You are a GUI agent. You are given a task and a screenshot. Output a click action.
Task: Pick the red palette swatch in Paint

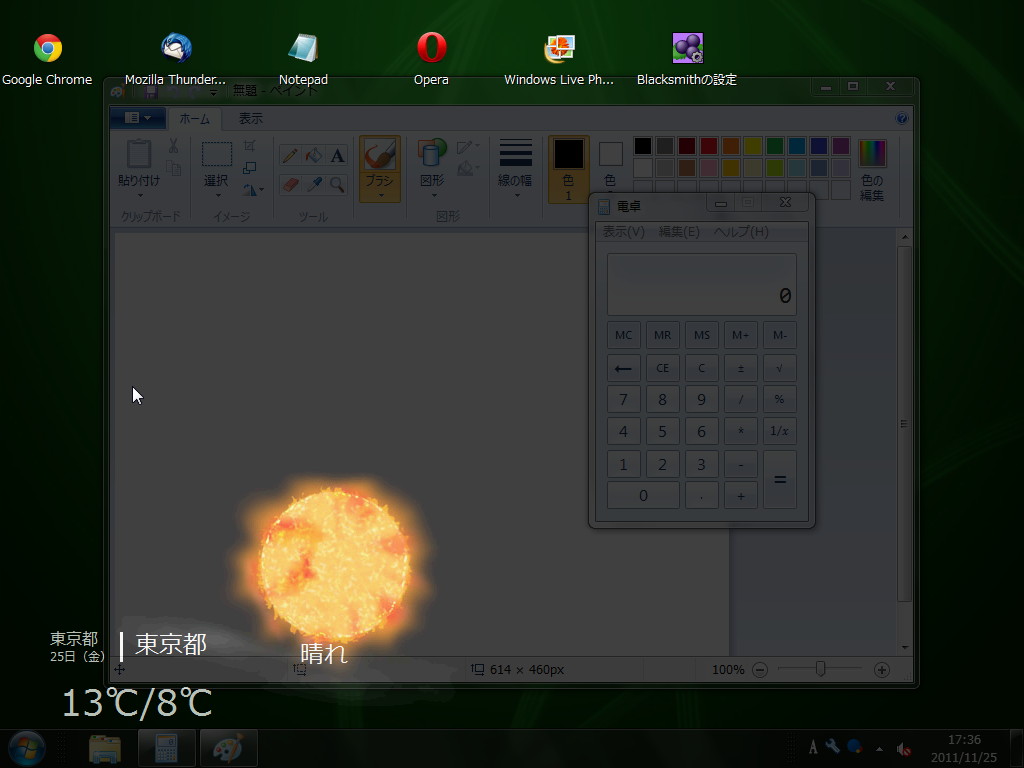[709, 146]
